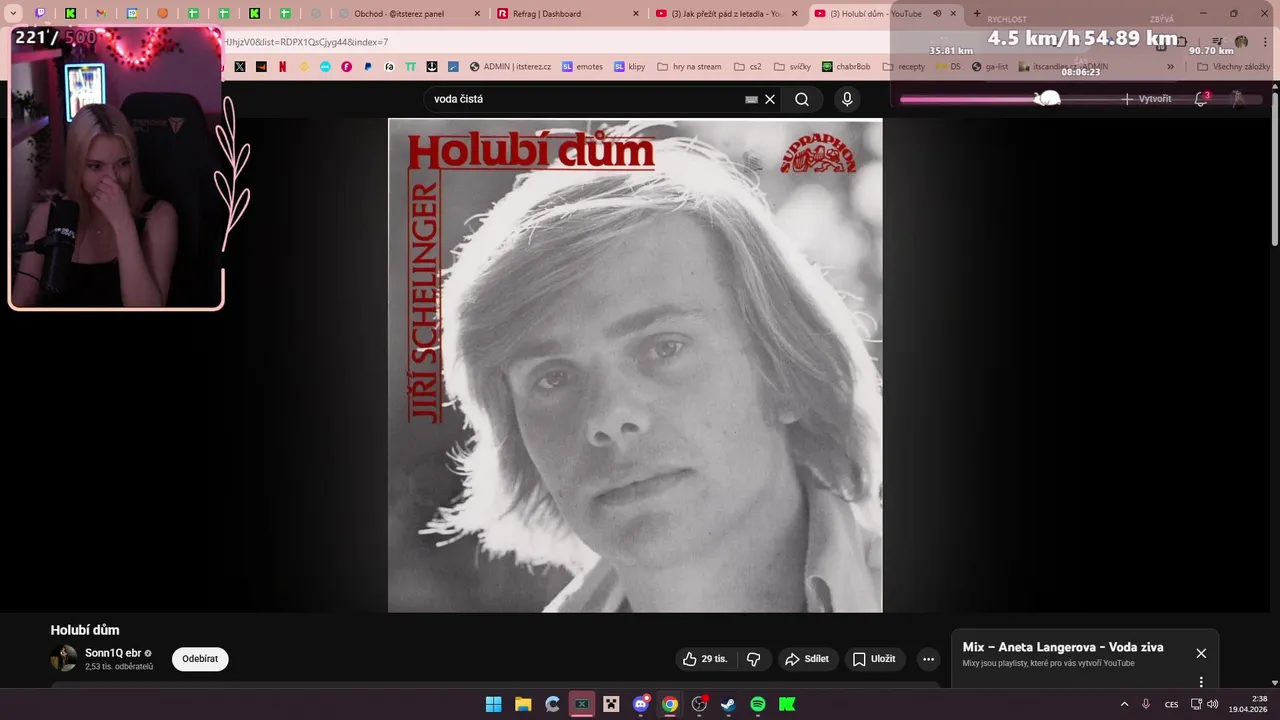Show hidden system tray icons chevron
Image resolution: width=1280 pixels, height=720 pixels.
click(x=1124, y=704)
